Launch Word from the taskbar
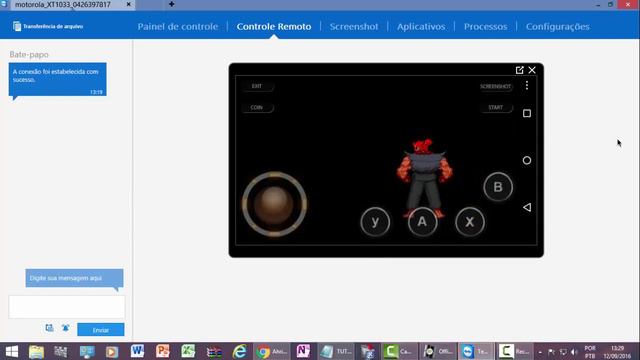The width and height of the screenshot is (640, 360). tap(138, 351)
